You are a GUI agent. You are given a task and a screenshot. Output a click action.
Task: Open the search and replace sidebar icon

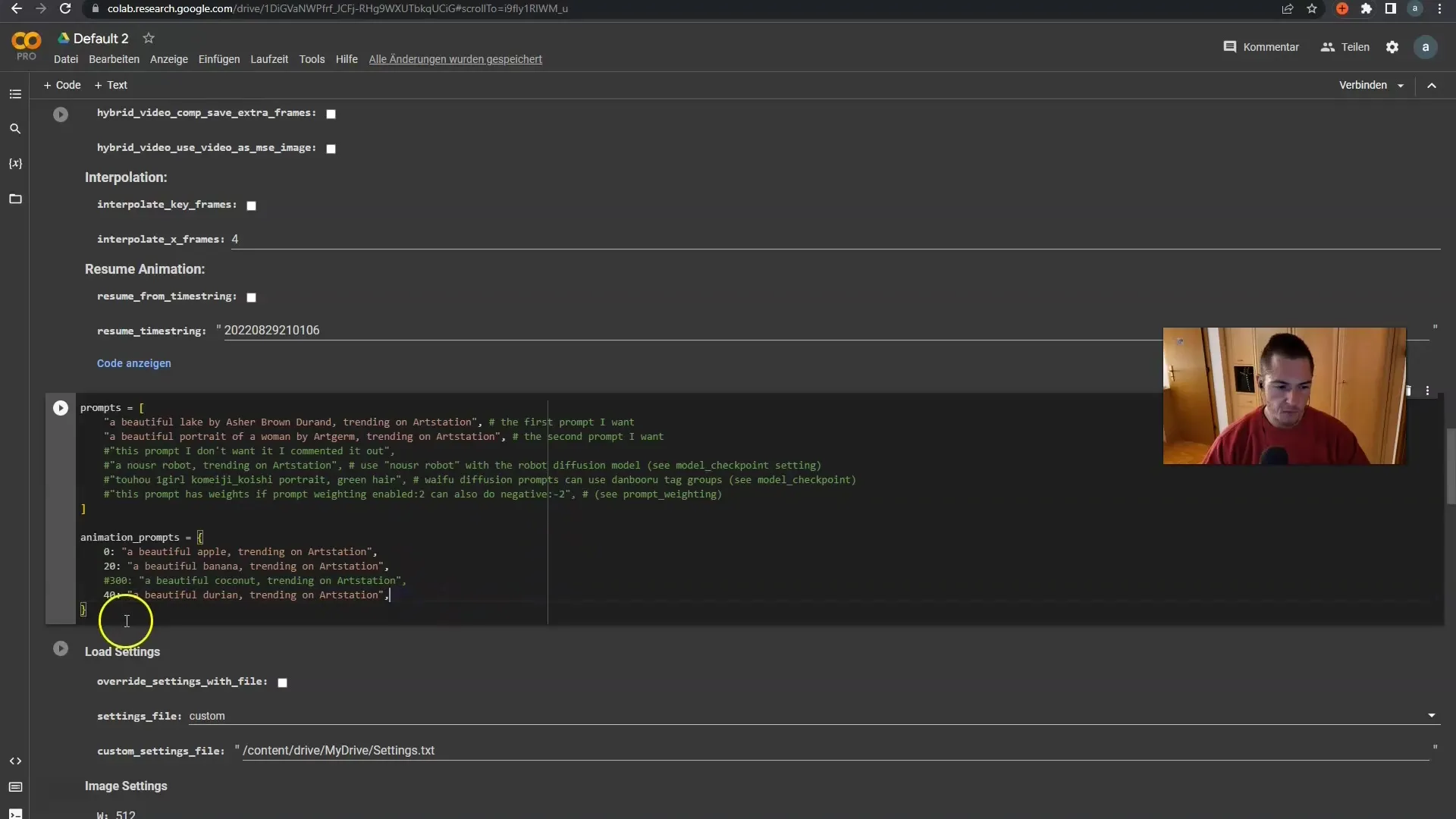(x=15, y=129)
